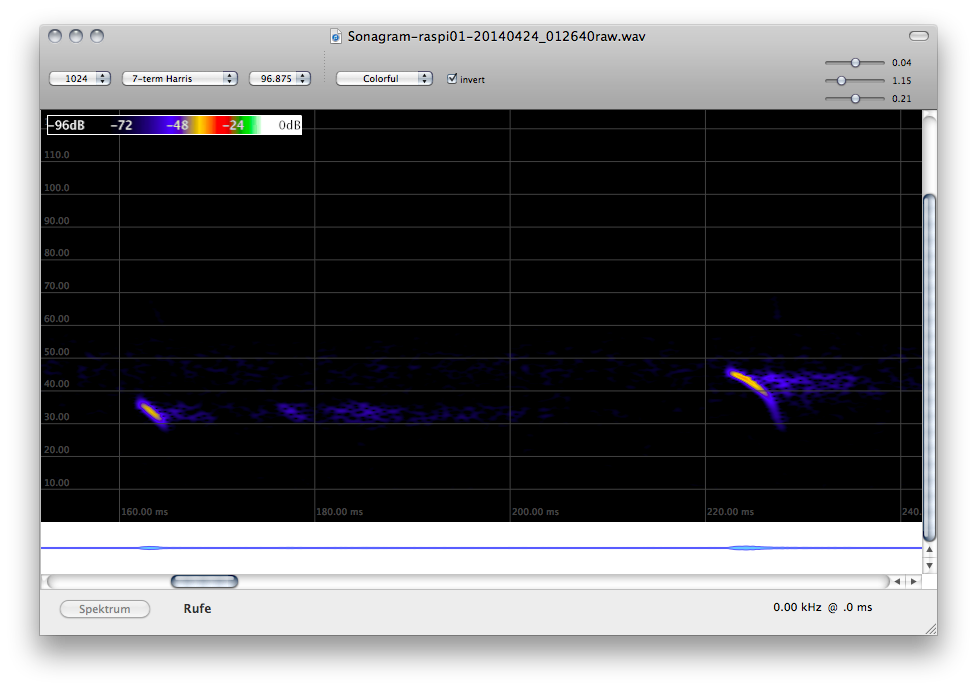Adjust the 1.15 slider
This screenshot has width=977, height=690.
pos(841,80)
